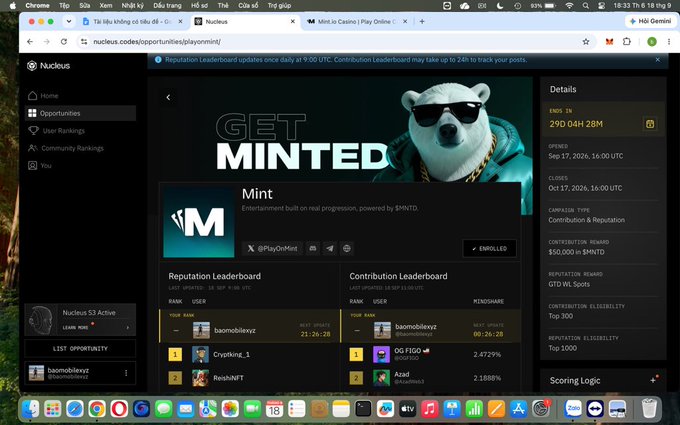Expand the Scoring Logic section
Screen dimensions: 680x425
pos(653,380)
